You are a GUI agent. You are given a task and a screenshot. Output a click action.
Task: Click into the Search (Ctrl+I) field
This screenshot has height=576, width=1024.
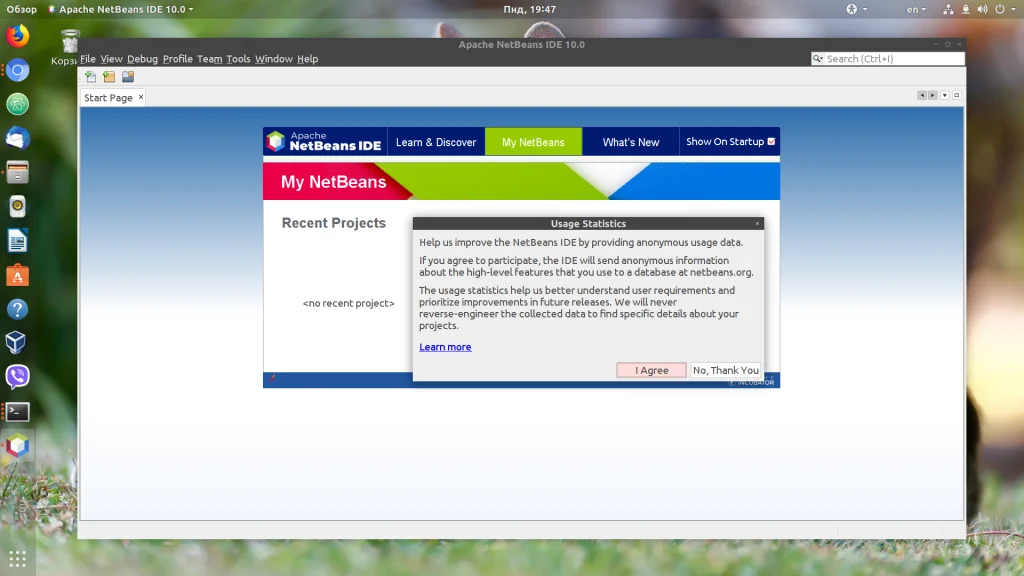coord(894,59)
